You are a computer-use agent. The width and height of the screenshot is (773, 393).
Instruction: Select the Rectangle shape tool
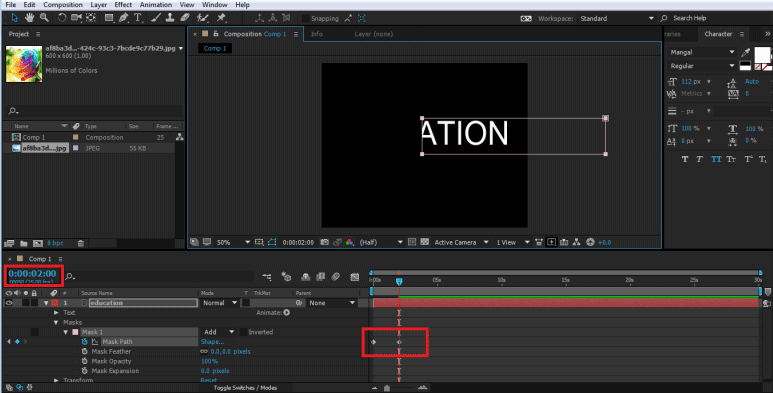click(x=109, y=18)
